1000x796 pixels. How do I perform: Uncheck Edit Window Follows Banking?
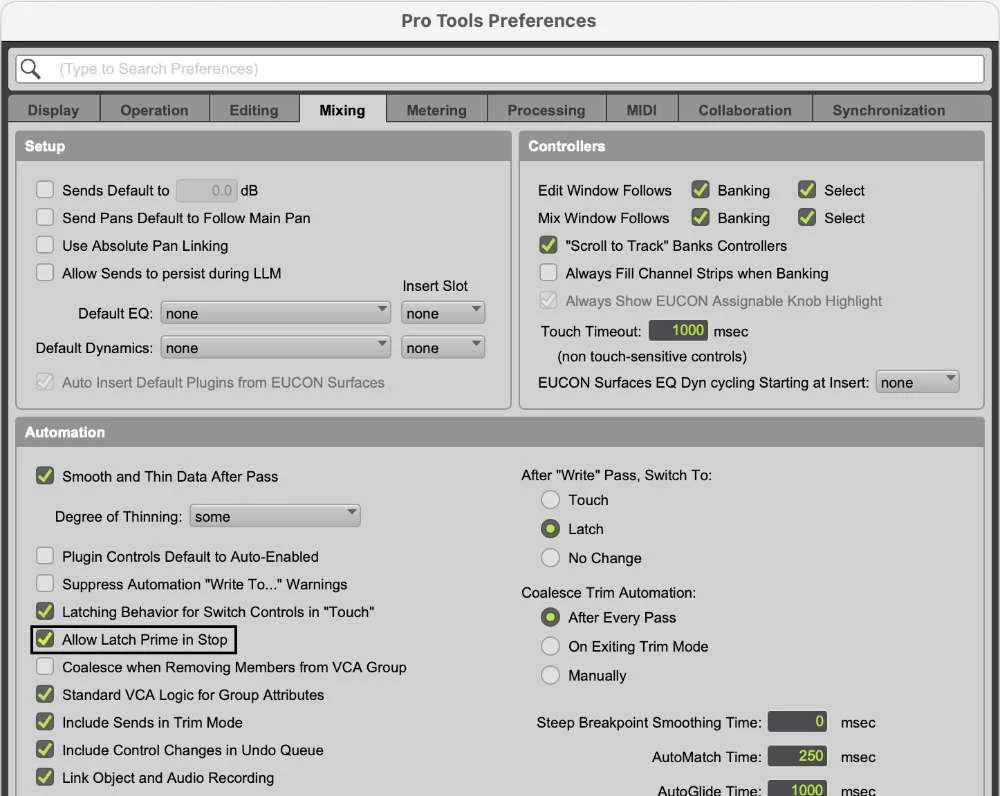(x=700, y=189)
